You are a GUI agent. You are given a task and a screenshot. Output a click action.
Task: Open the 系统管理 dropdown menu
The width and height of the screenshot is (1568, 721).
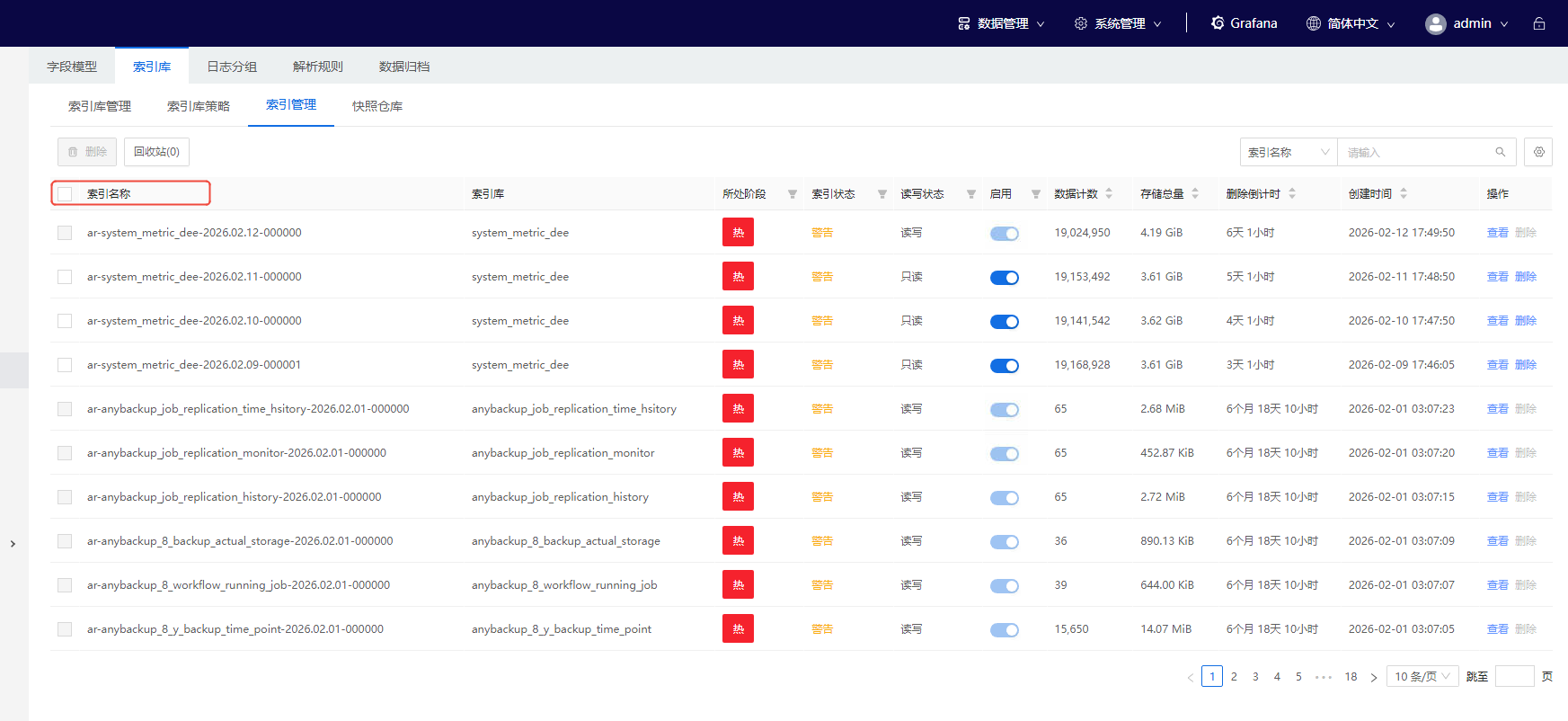(x=1118, y=23)
